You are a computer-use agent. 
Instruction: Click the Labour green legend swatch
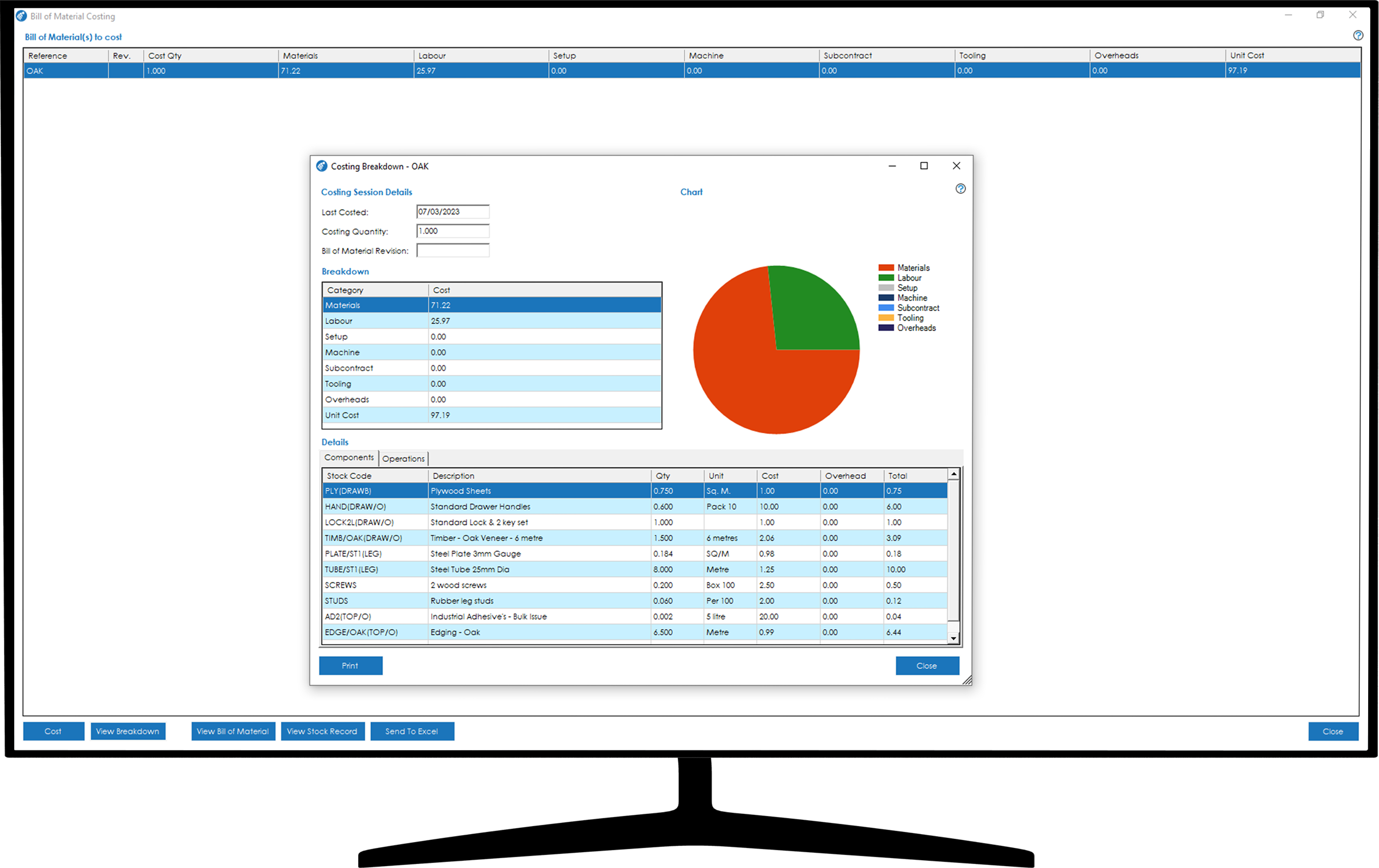[886, 278]
